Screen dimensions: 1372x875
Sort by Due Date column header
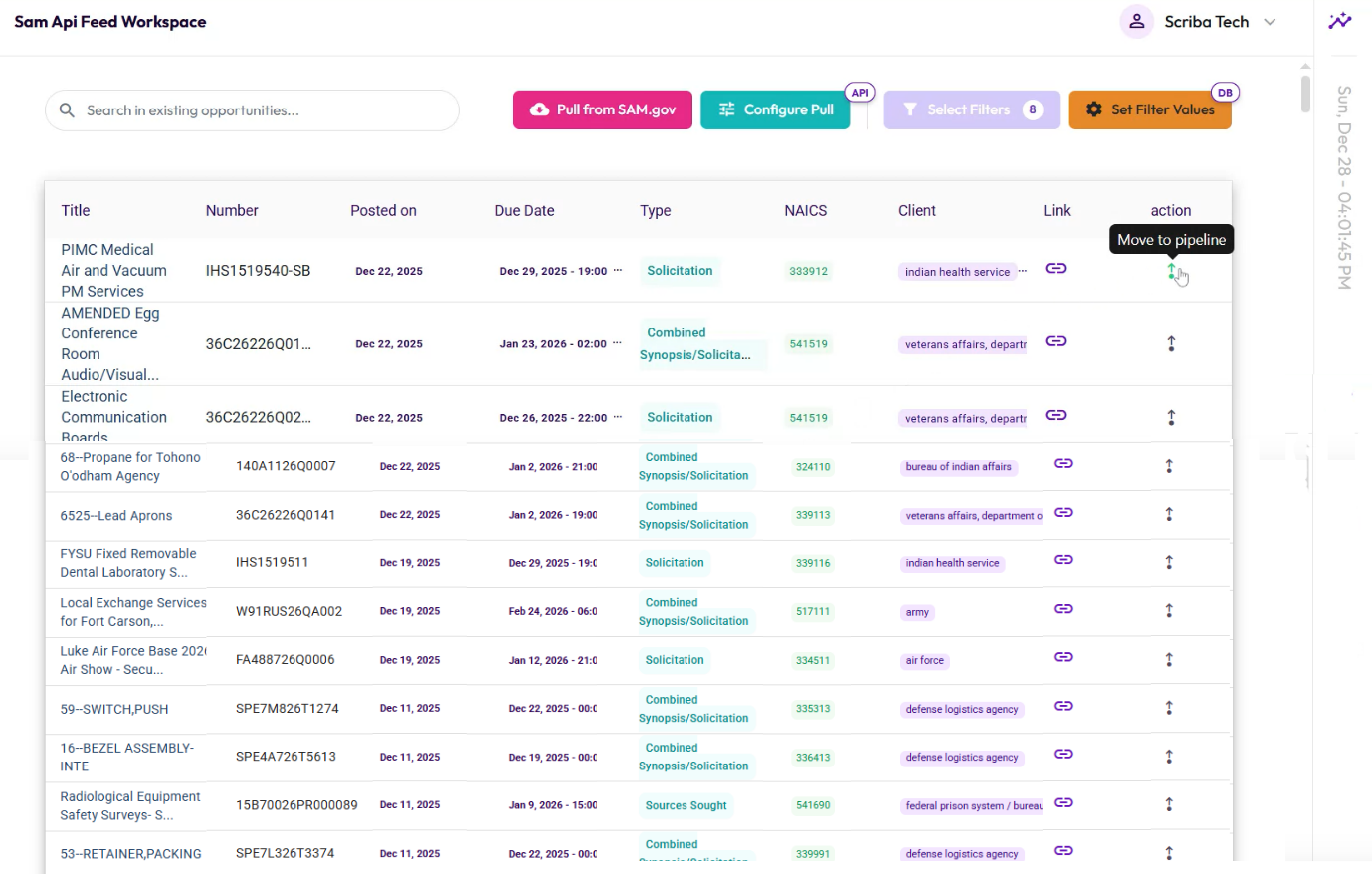pyautogui.click(x=524, y=210)
